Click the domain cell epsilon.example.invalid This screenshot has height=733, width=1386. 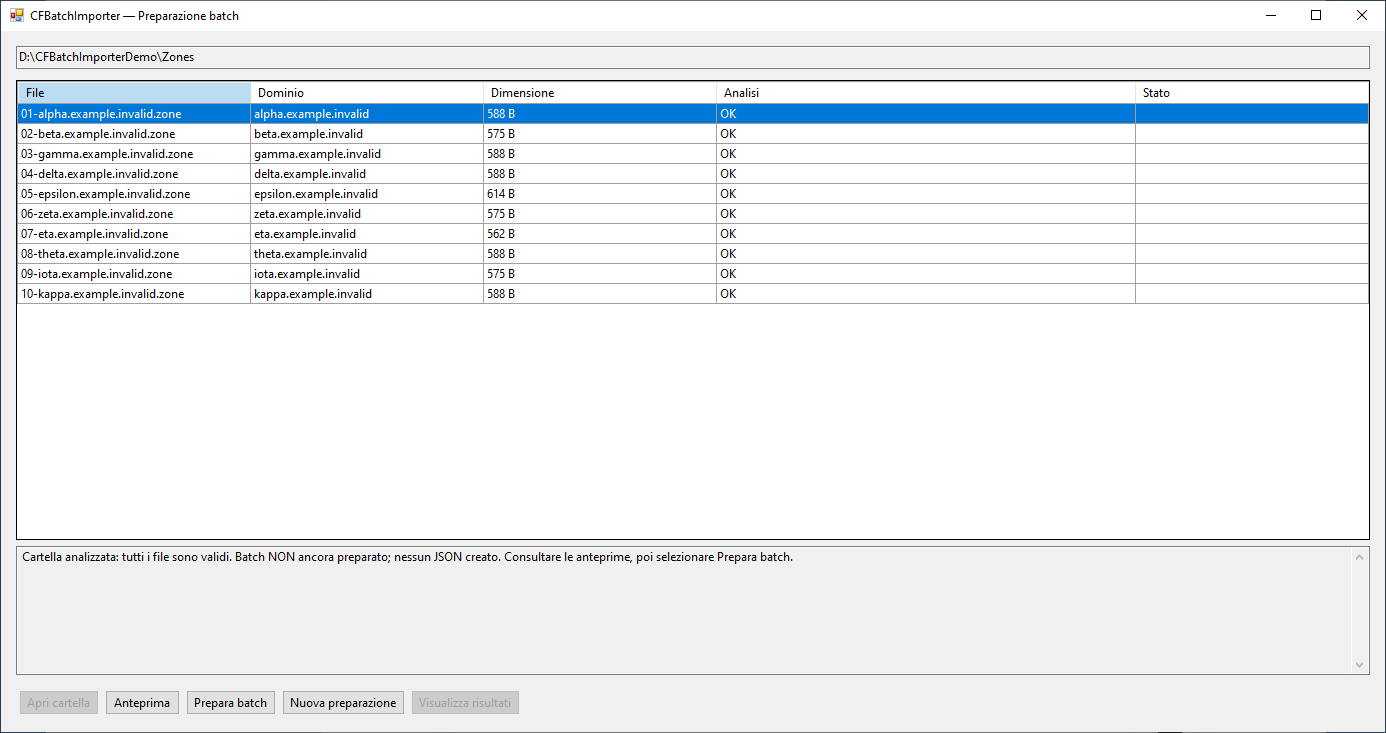[x=367, y=194]
